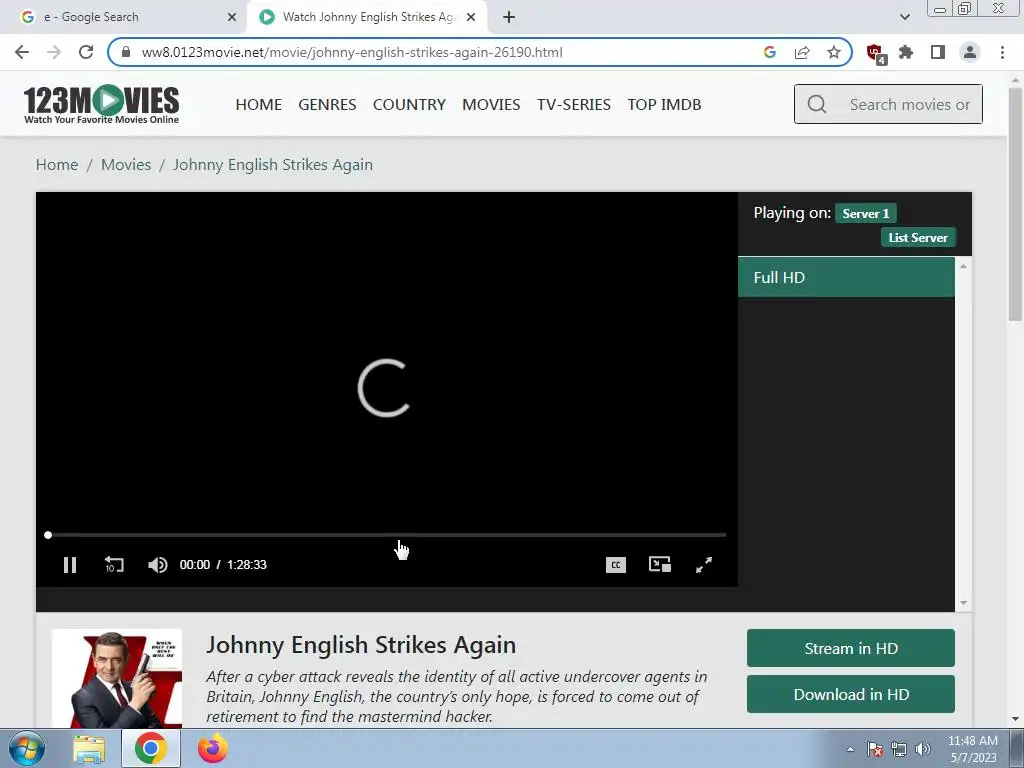Click Stream in HD button
Viewport: 1024px width, 768px height.
click(x=851, y=648)
